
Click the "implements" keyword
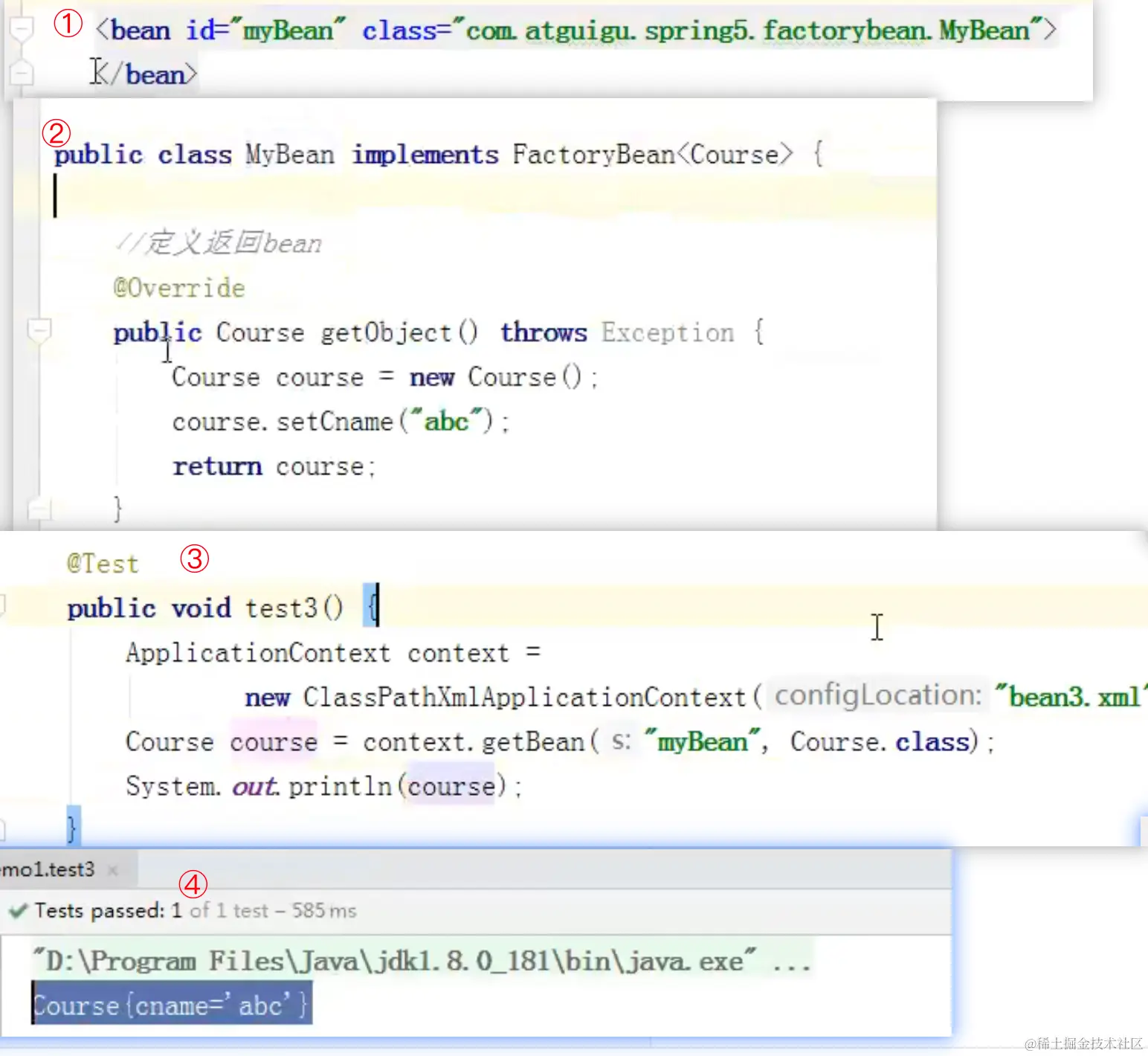pos(425,155)
